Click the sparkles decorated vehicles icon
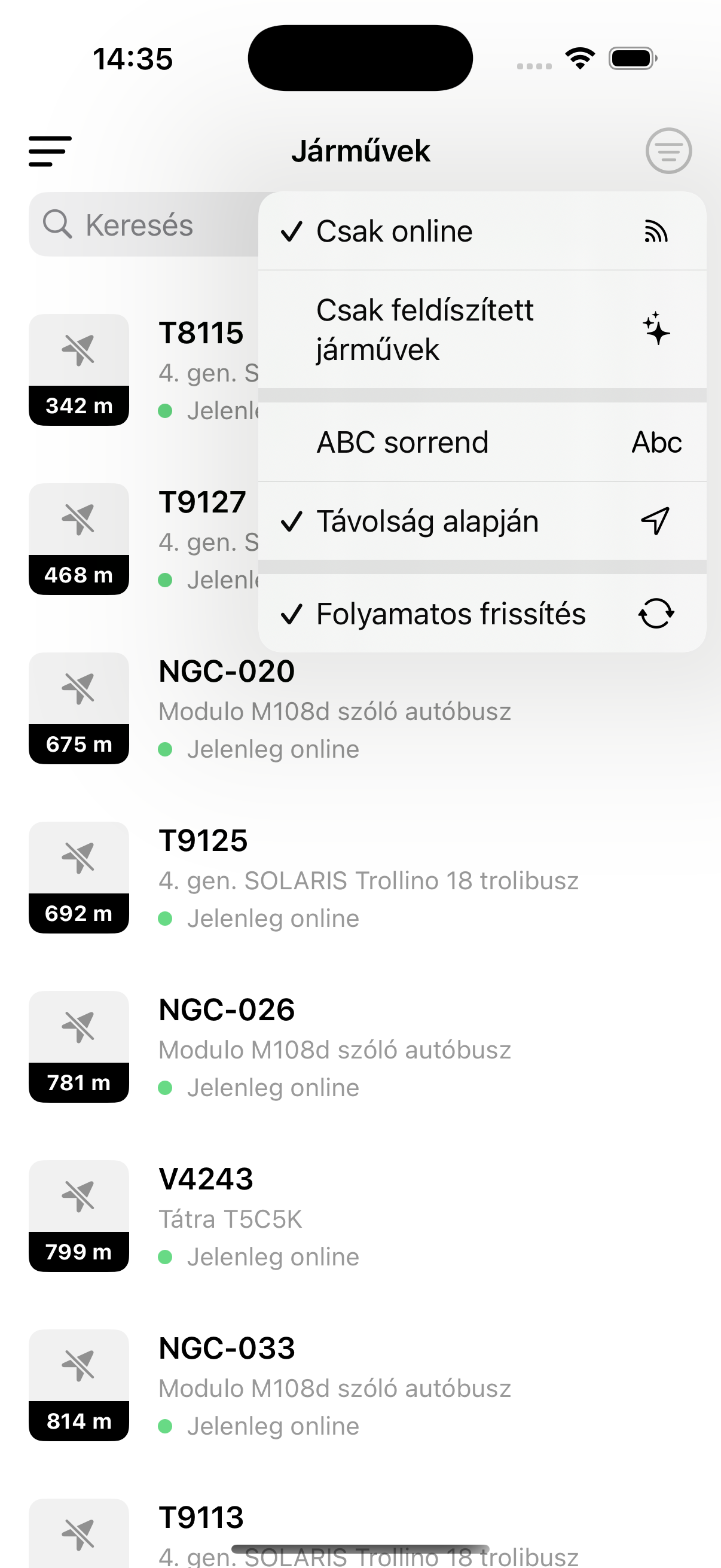 pos(656,330)
